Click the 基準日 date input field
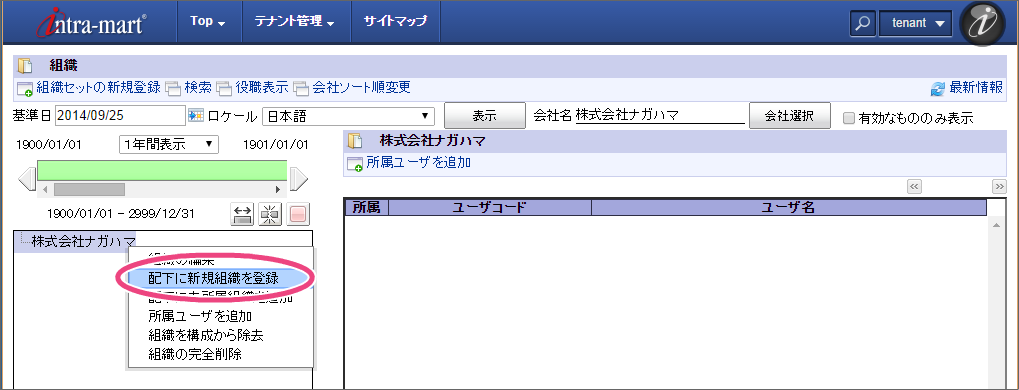This screenshot has width=1019, height=390. (121, 116)
